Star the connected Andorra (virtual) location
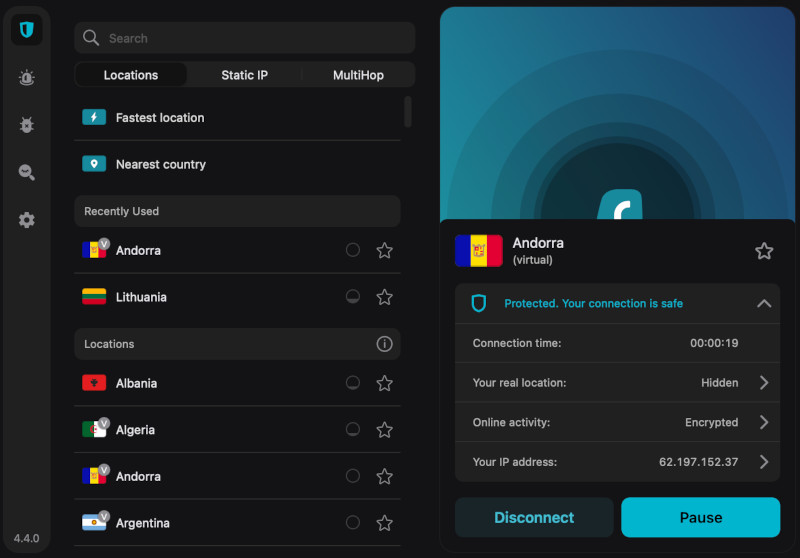 [764, 250]
